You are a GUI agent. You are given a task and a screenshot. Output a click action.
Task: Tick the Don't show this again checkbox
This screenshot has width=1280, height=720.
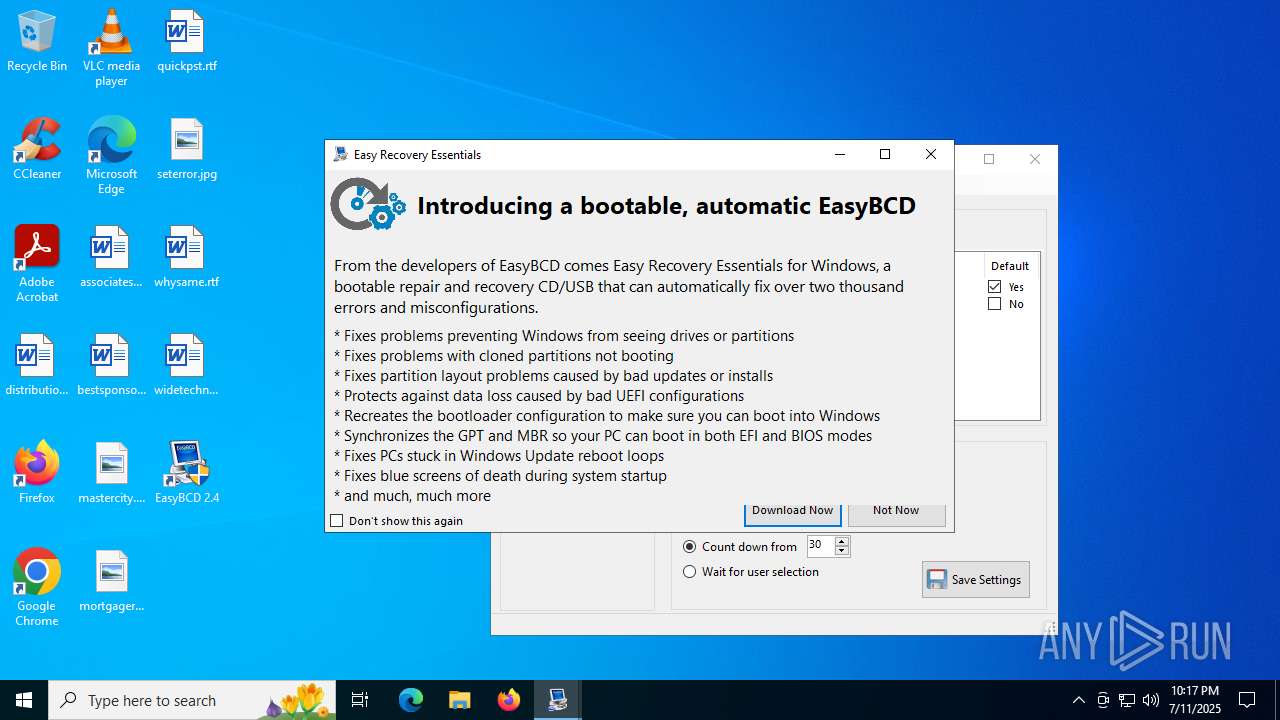click(x=337, y=521)
